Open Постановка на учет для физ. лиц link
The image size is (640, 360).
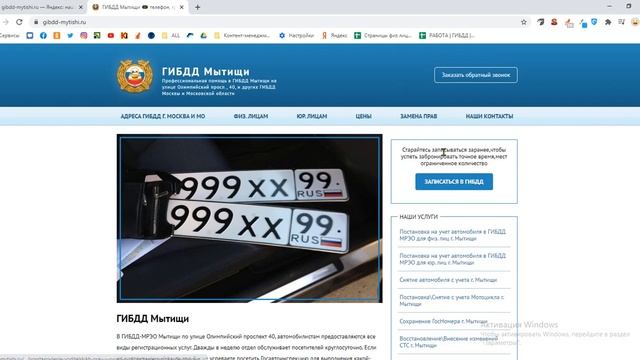point(452,235)
